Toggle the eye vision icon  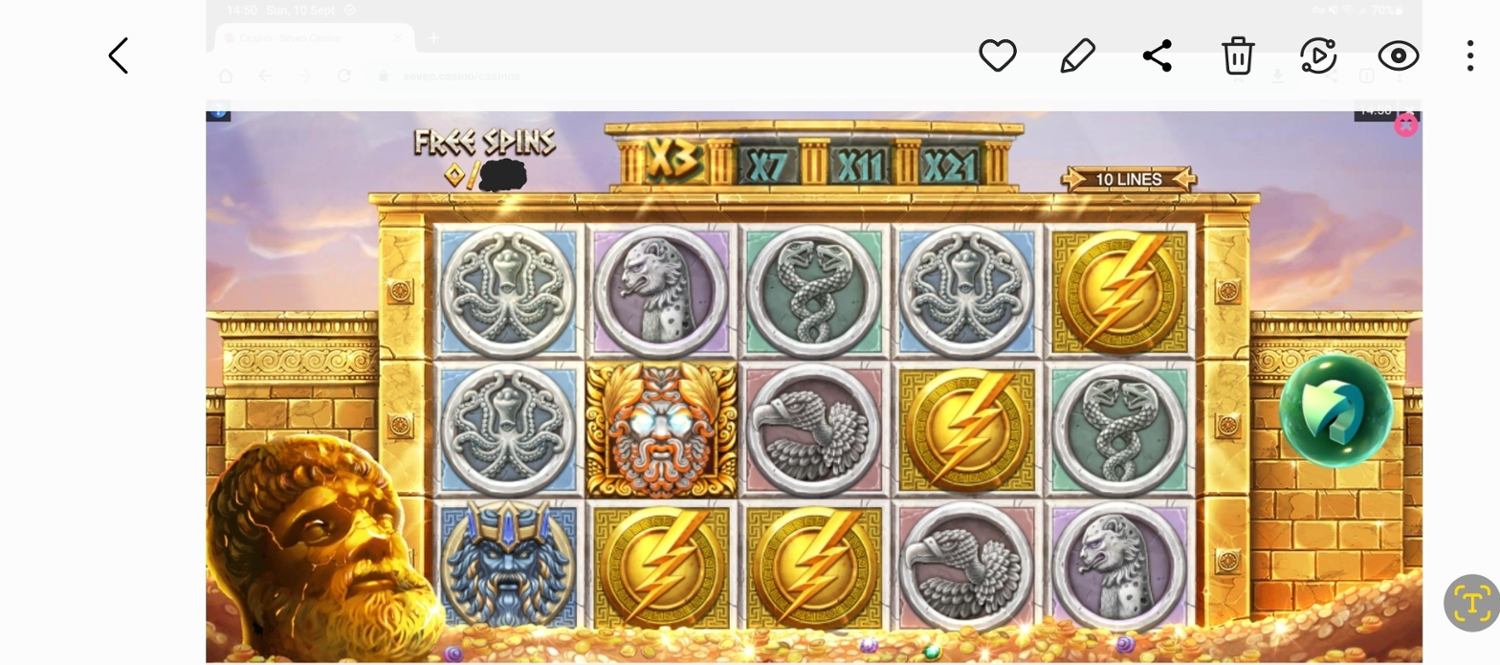(x=1398, y=56)
